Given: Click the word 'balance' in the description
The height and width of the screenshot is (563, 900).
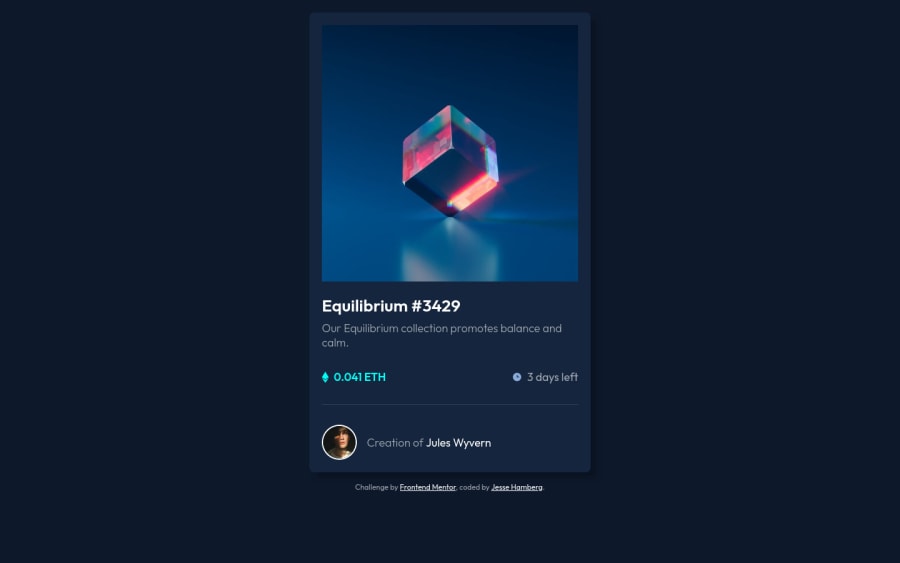Looking at the screenshot, I should point(519,328).
